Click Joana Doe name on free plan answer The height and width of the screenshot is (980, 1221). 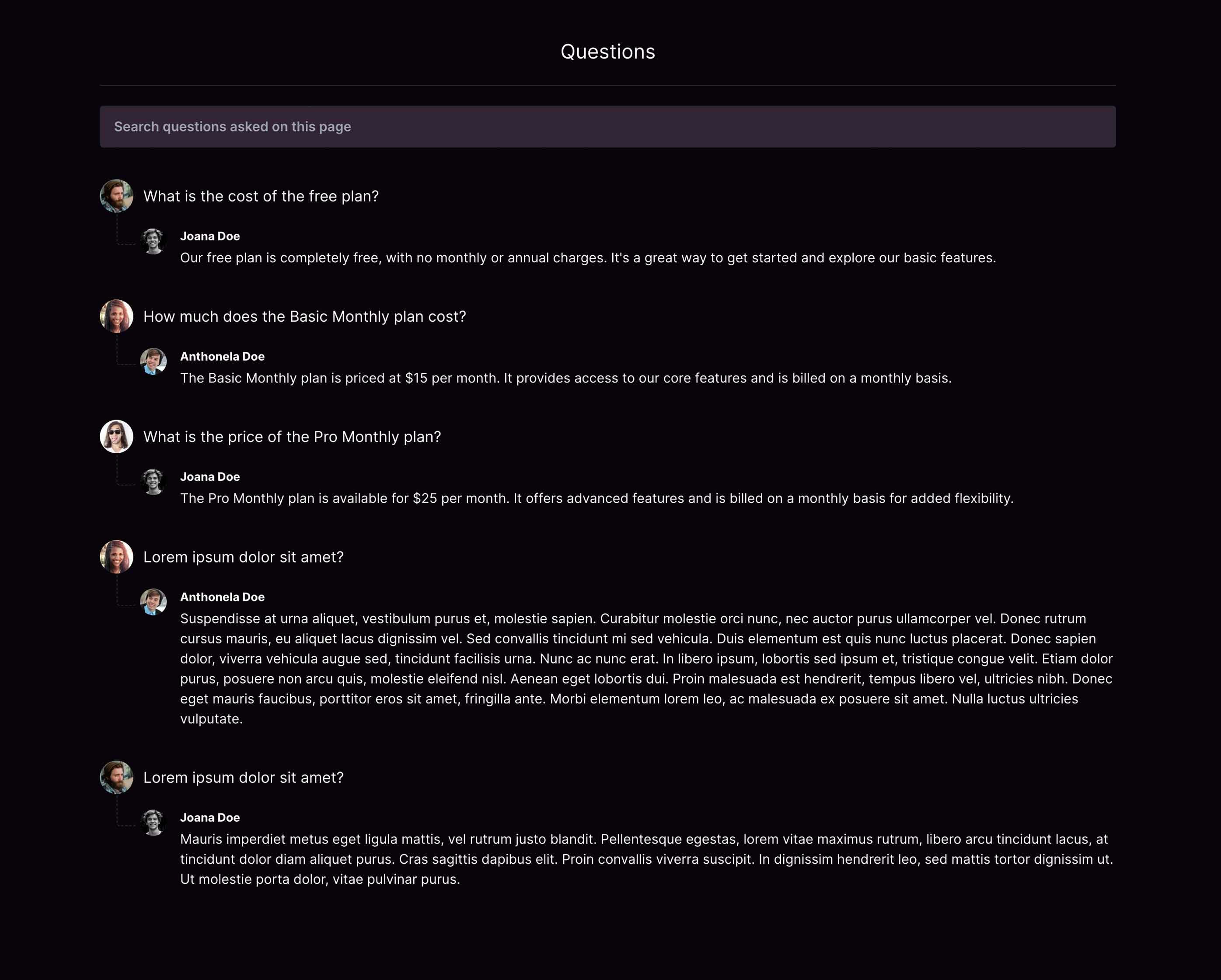point(210,236)
